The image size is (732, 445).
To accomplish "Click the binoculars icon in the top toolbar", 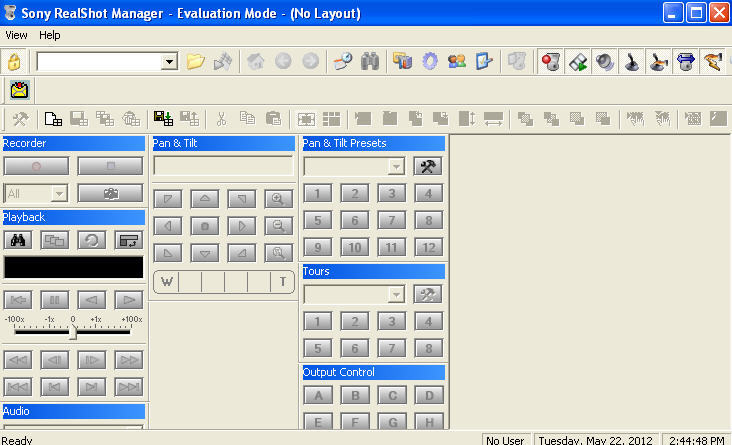I will tap(370, 61).
